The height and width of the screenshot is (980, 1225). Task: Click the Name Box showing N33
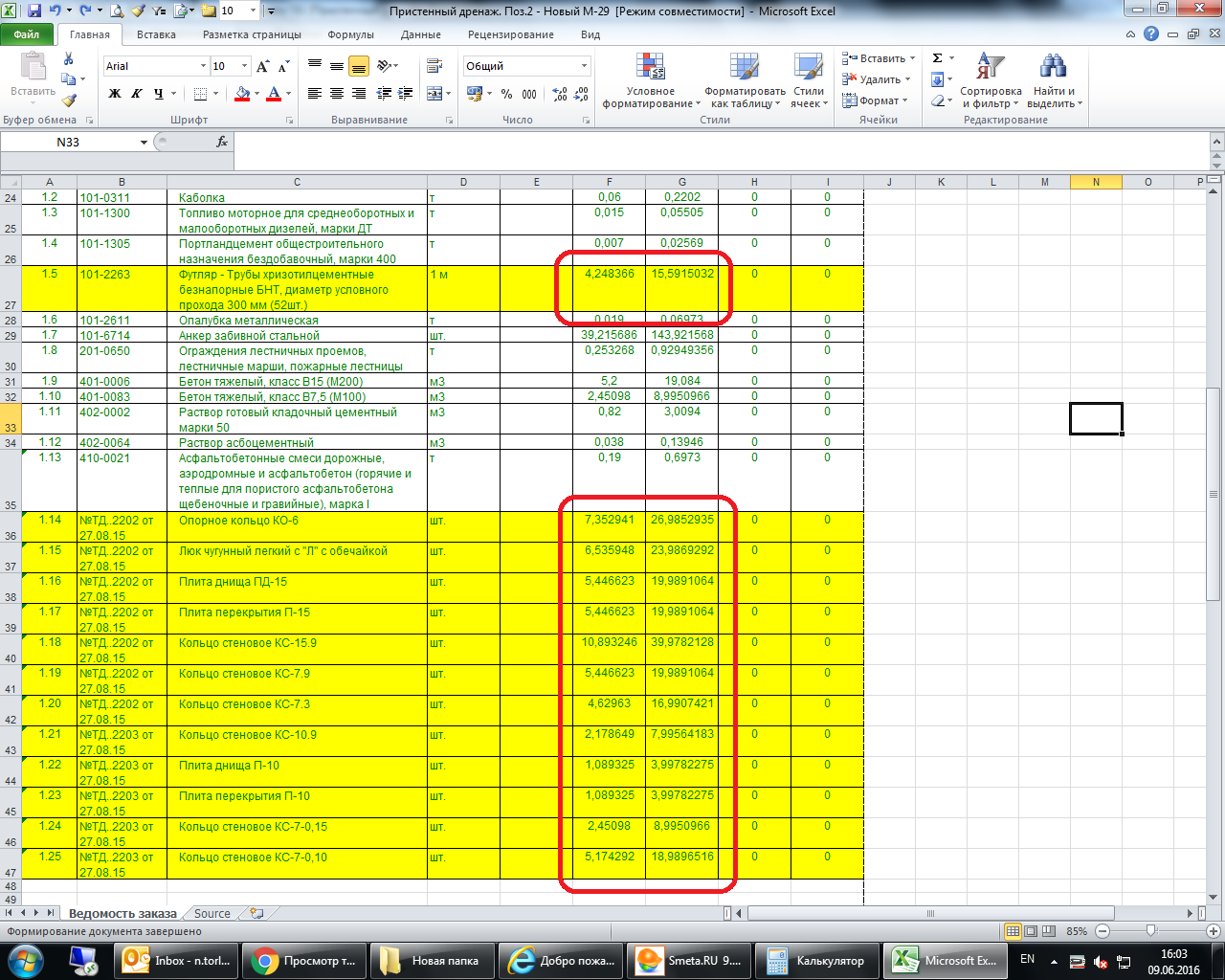coord(68,142)
